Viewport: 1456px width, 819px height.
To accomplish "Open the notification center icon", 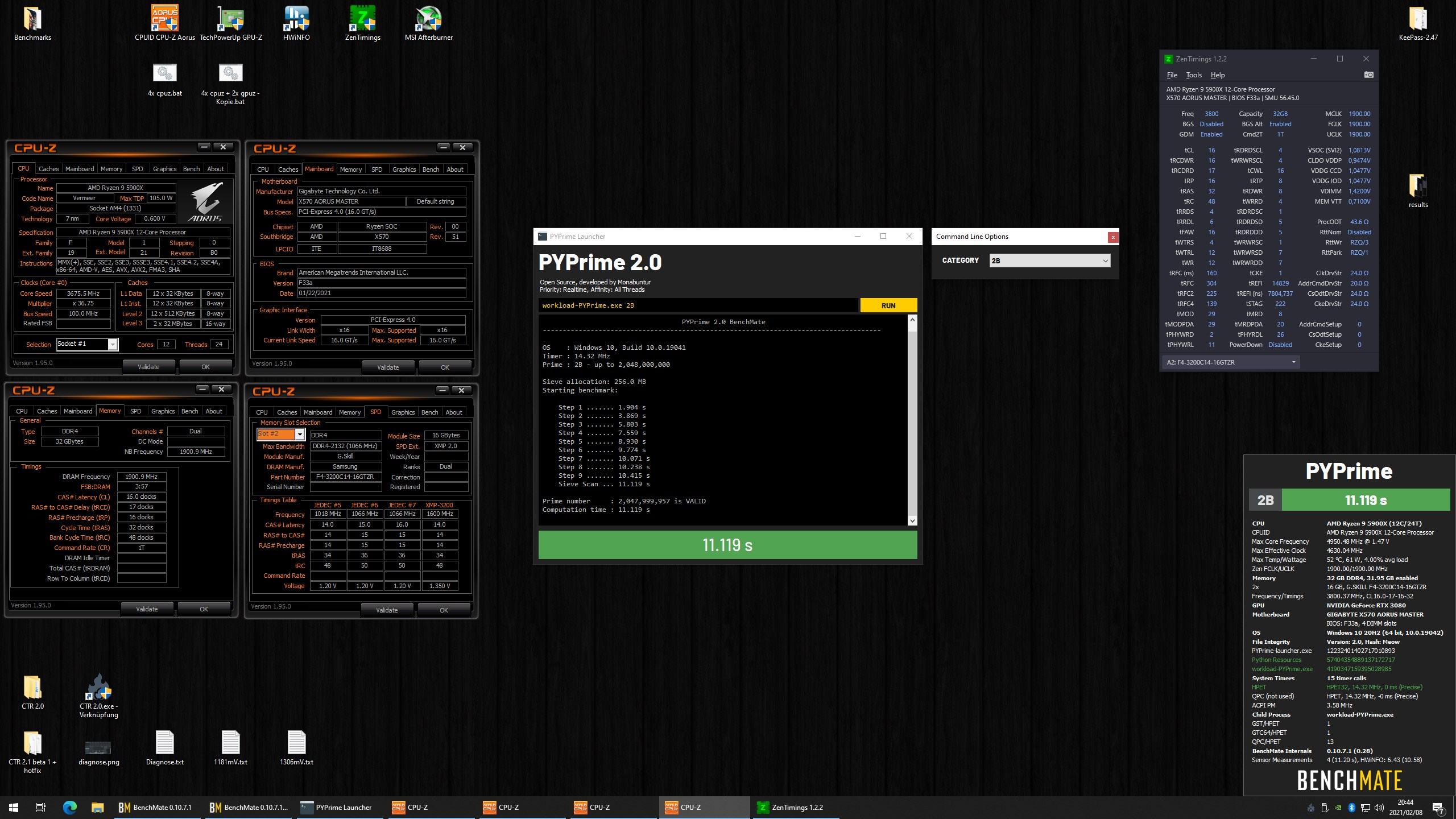I will point(1438,807).
